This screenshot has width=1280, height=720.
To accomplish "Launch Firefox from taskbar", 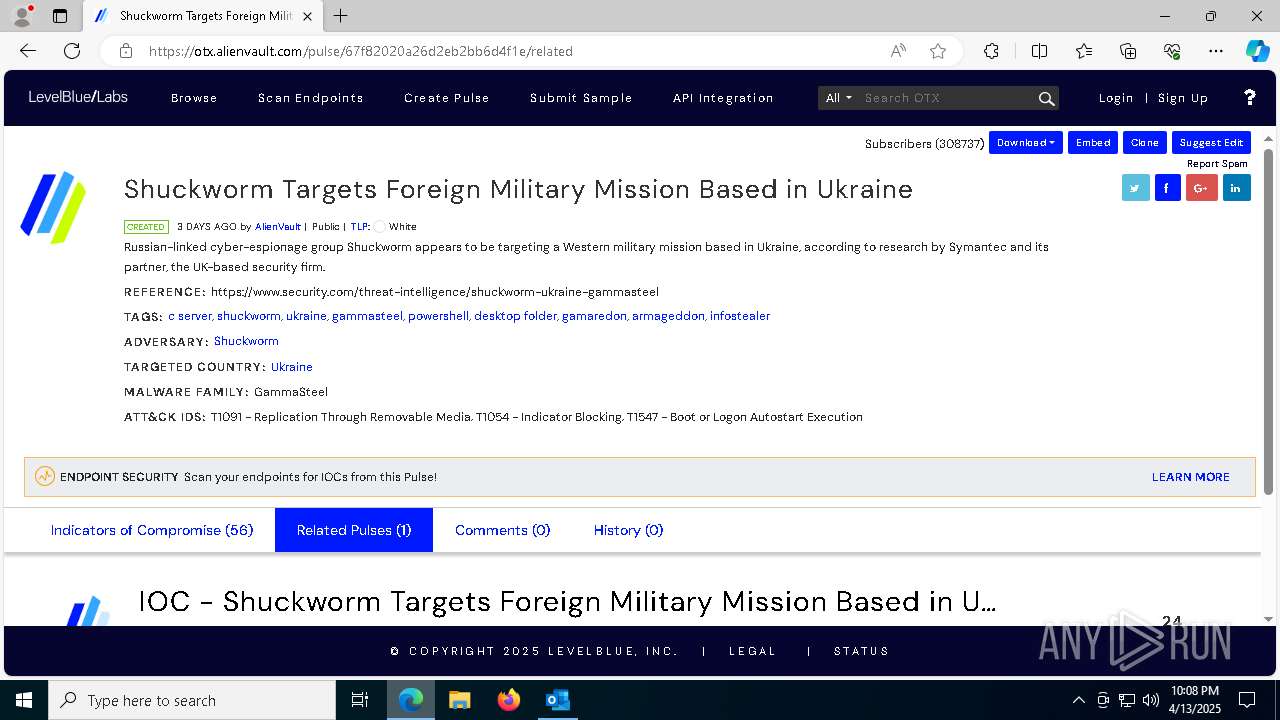I will (x=508, y=700).
